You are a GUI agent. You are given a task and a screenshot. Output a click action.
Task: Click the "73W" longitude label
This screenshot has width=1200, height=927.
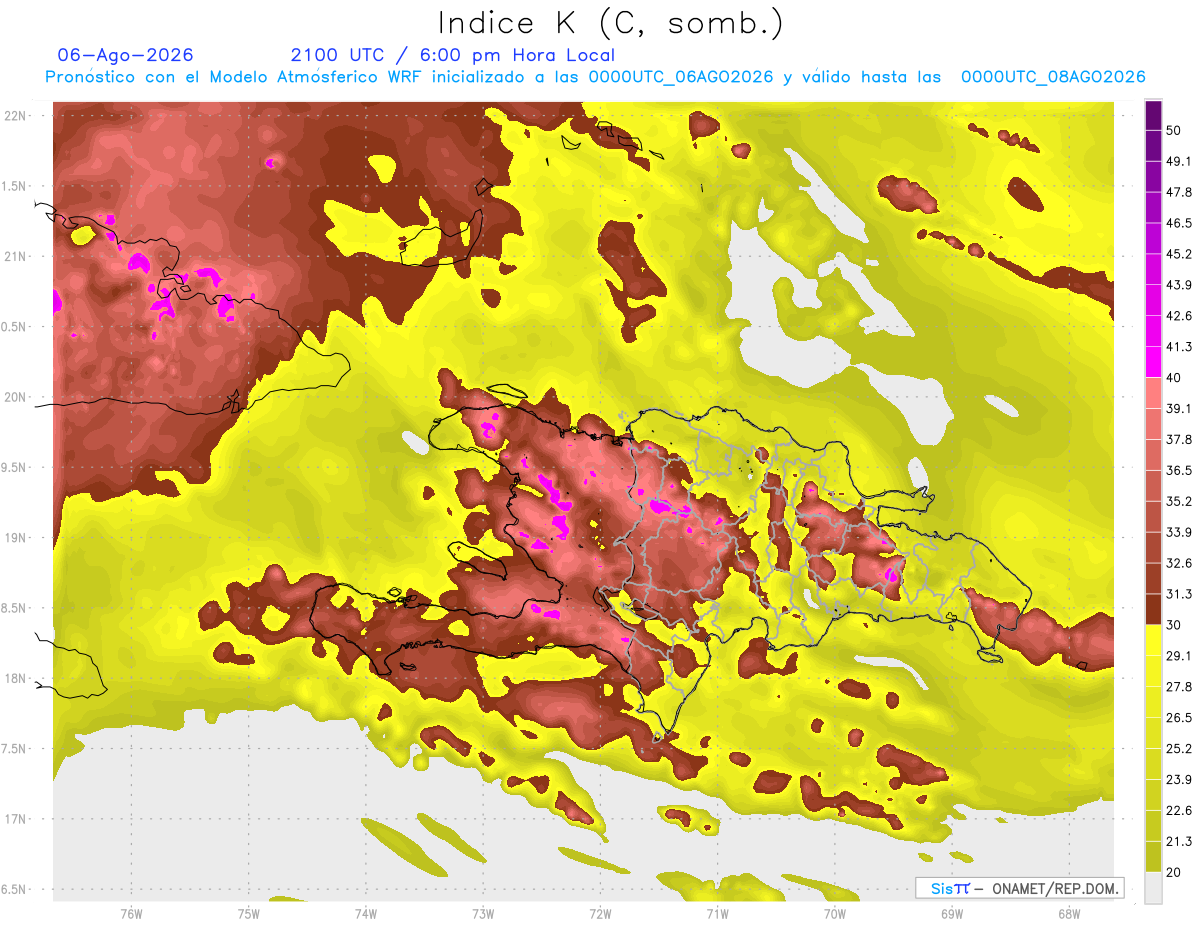483,914
